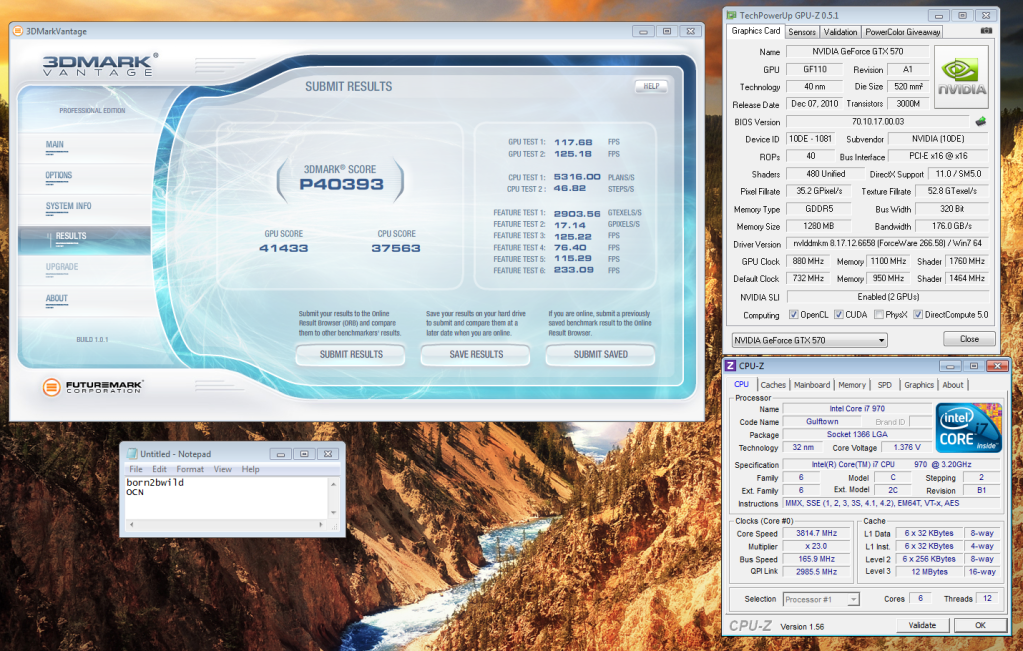The image size is (1023, 651).
Task: Click the Futuremark orange logo icon
Action: pos(52,387)
